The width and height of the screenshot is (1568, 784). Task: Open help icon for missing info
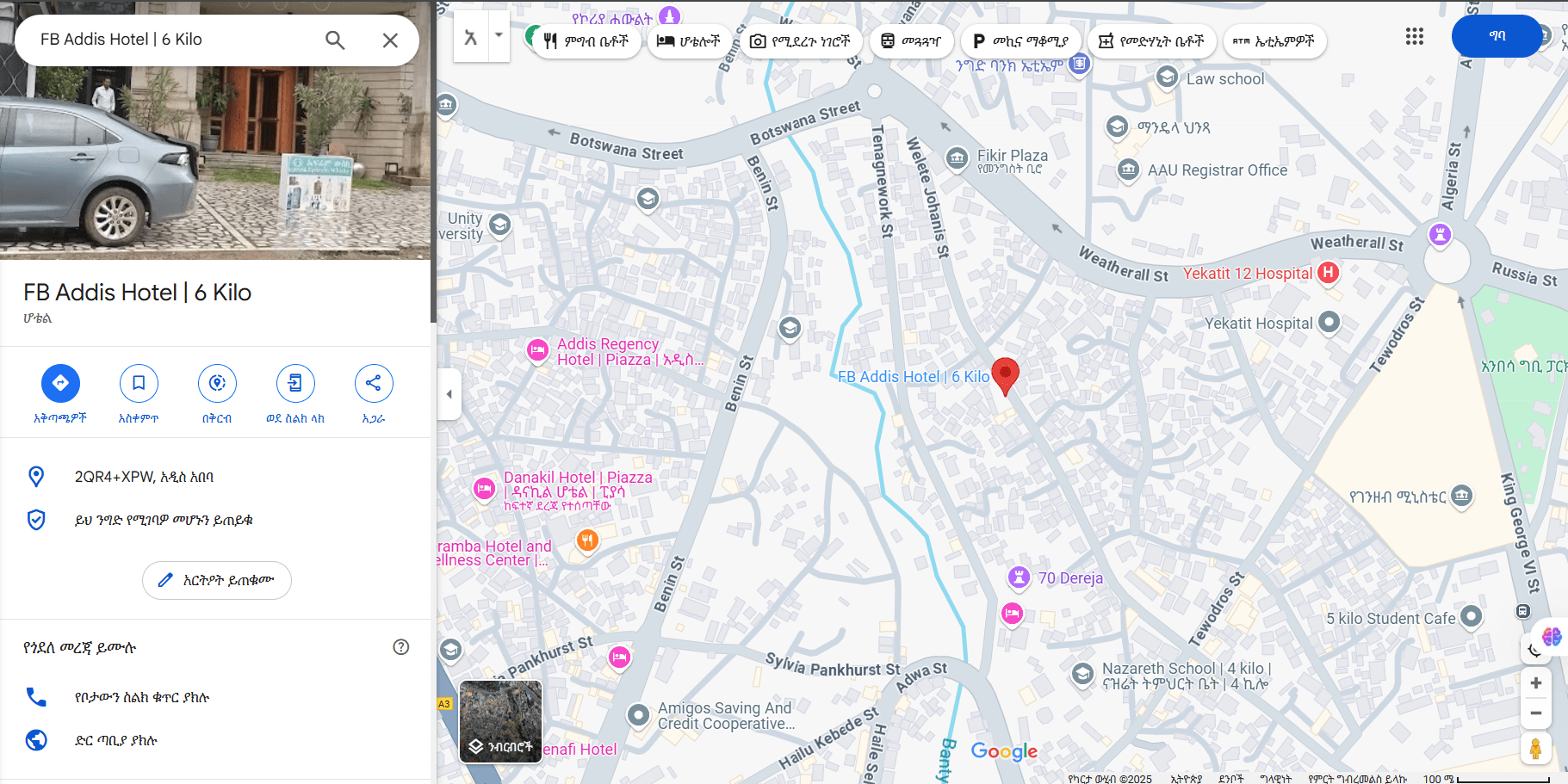click(x=401, y=647)
